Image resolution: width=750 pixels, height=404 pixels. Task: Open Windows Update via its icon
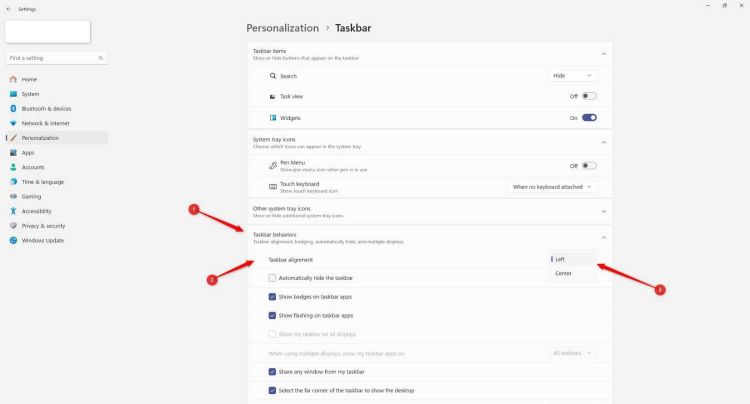[x=13, y=240]
